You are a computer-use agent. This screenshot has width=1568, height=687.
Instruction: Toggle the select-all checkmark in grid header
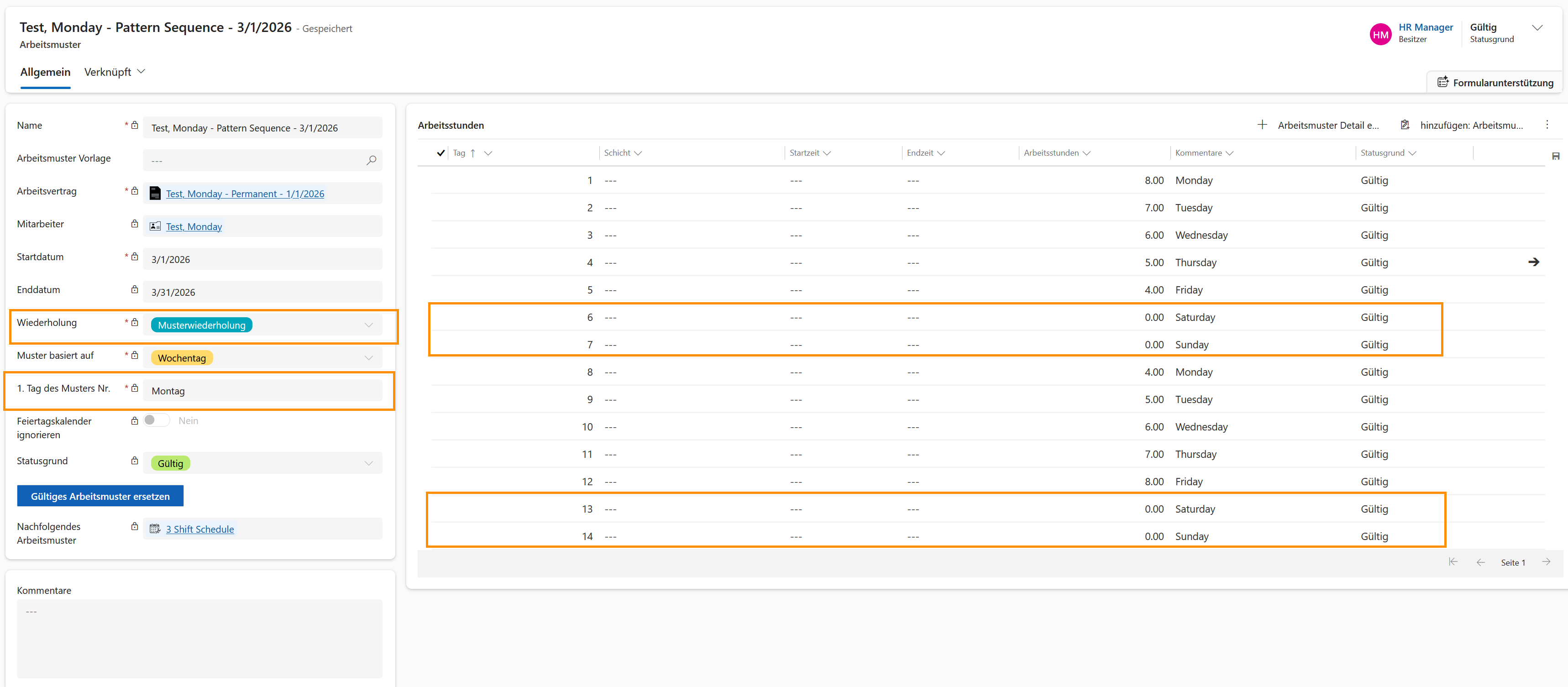(x=441, y=153)
